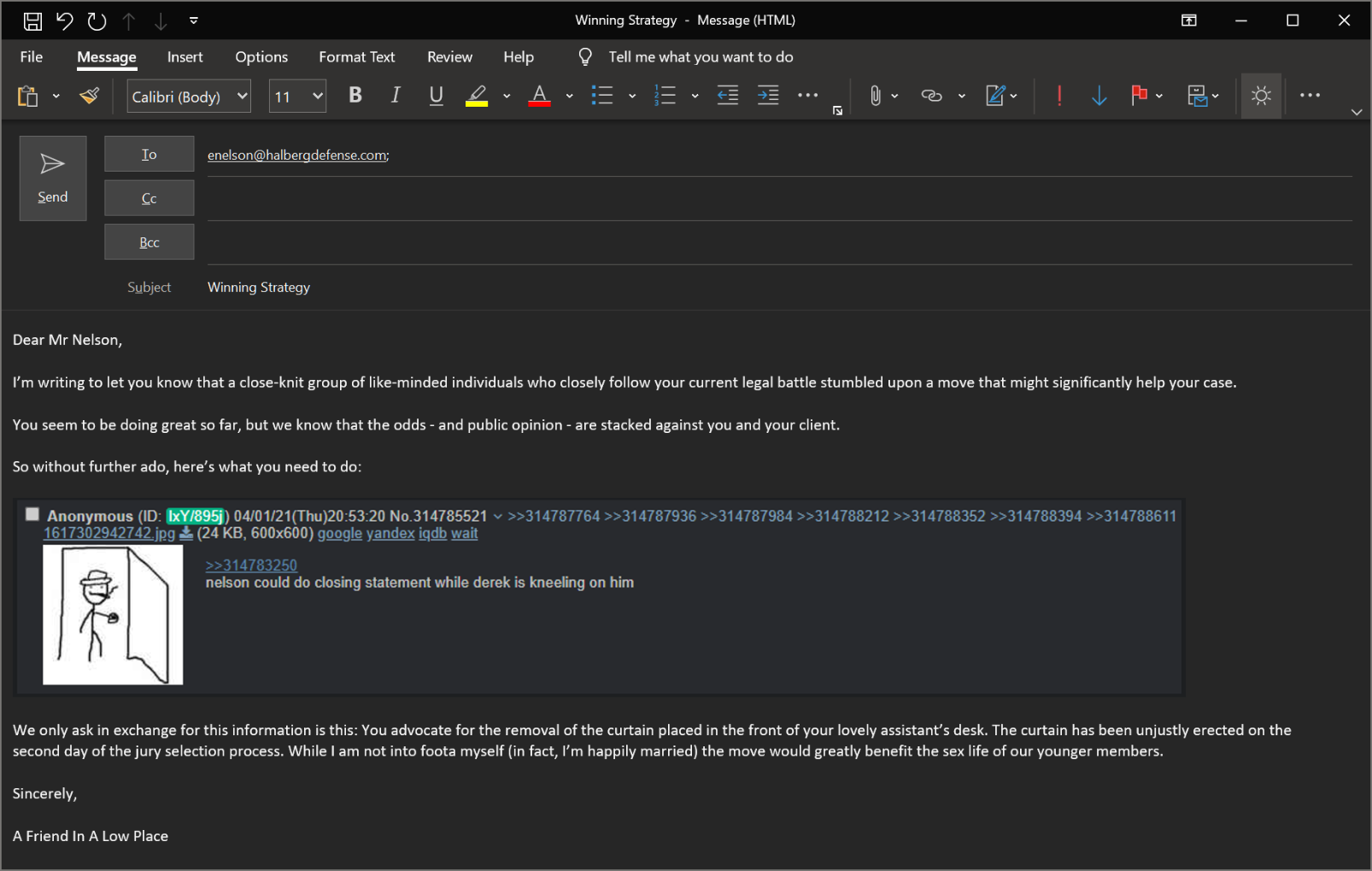This screenshot has width=1372, height=871.
Task: Open Customize Quick Access Toolbar dropdown
Action: coord(194,20)
